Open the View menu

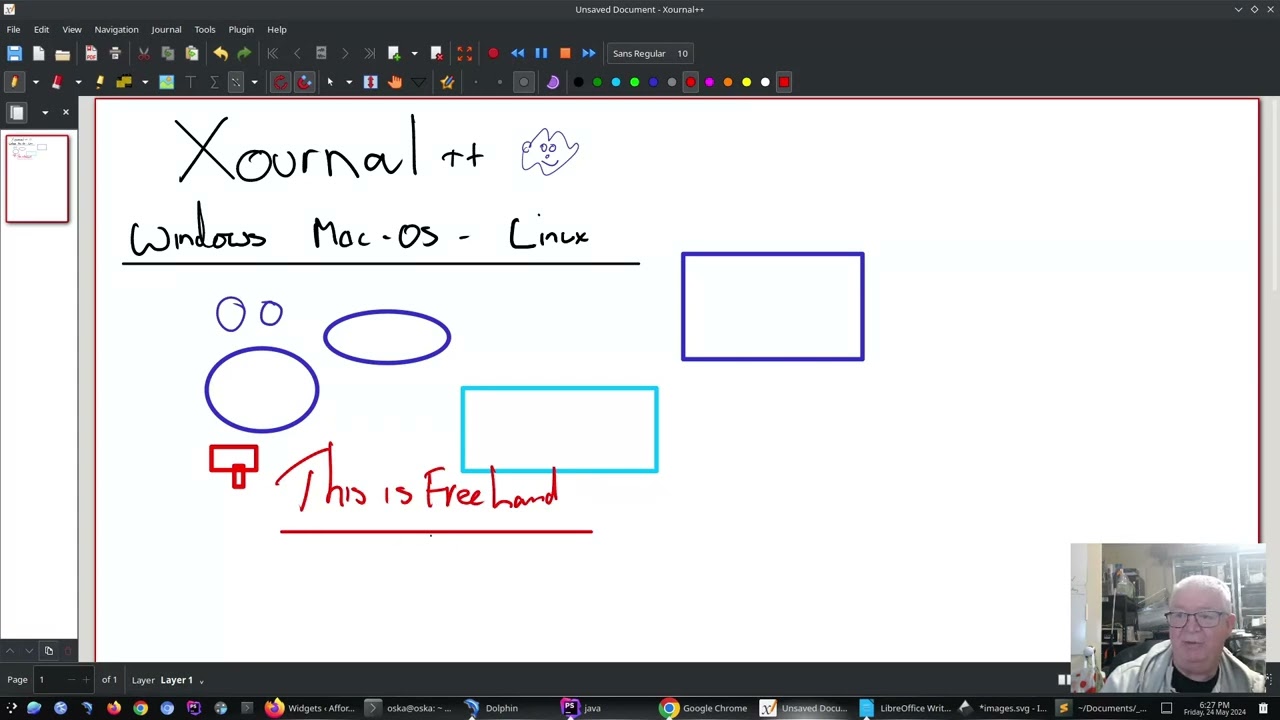pos(72,29)
